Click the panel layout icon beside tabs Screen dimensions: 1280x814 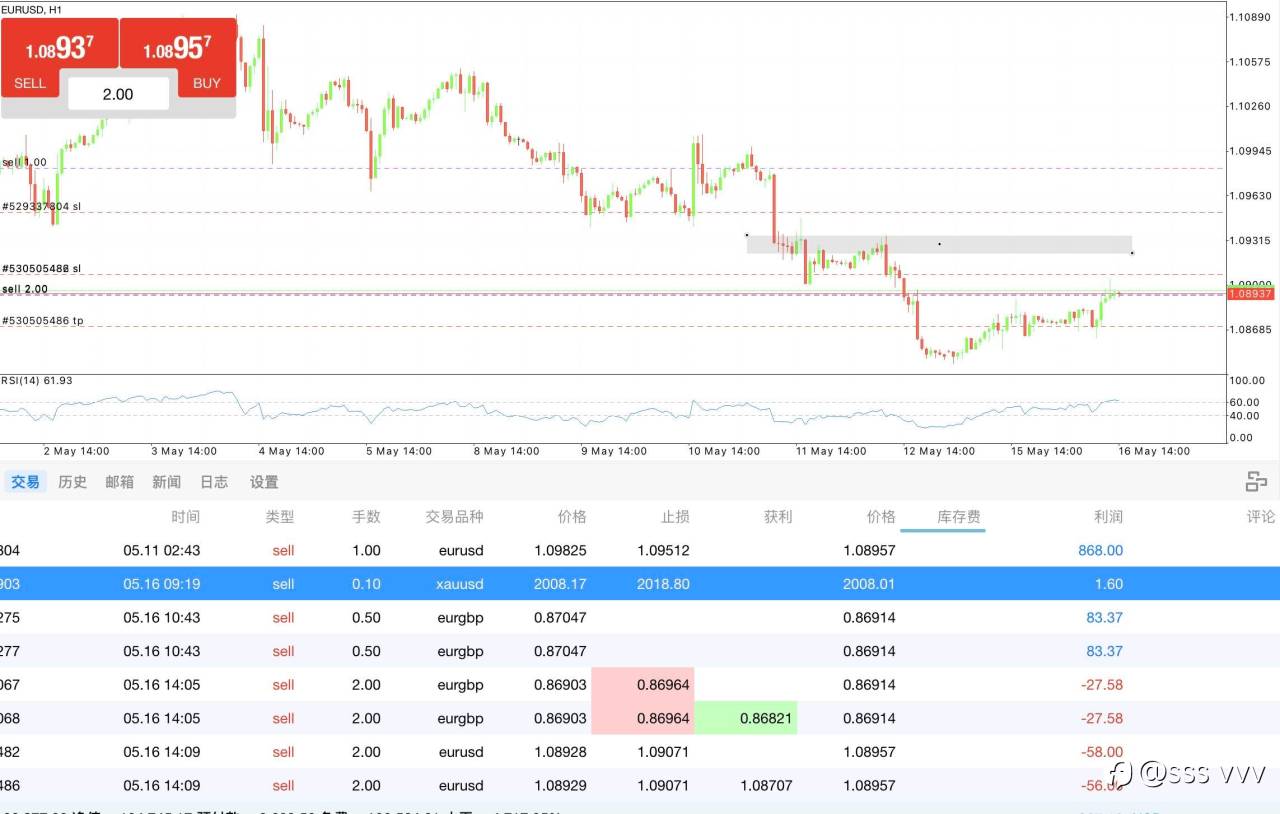pyautogui.click(x=1256, y=482)
